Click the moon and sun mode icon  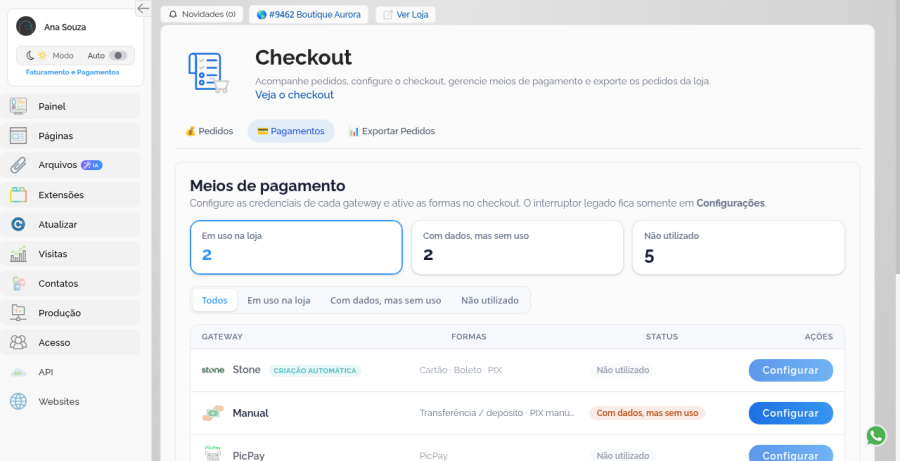(x=37, y=56)
